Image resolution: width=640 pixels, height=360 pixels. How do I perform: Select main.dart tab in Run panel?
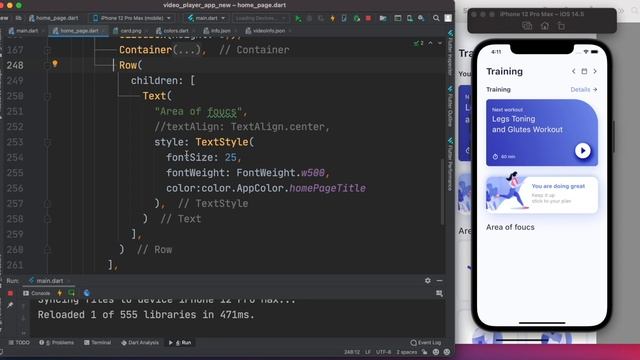(x=49, y=280)
